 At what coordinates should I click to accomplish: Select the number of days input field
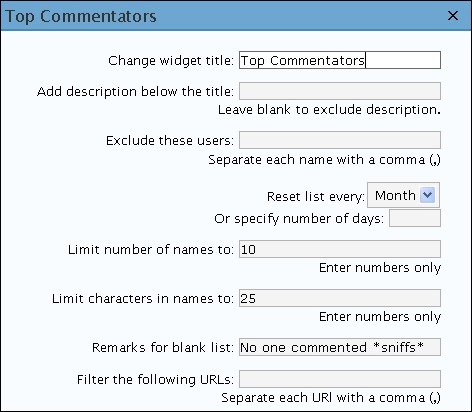(x=415, y=218)
